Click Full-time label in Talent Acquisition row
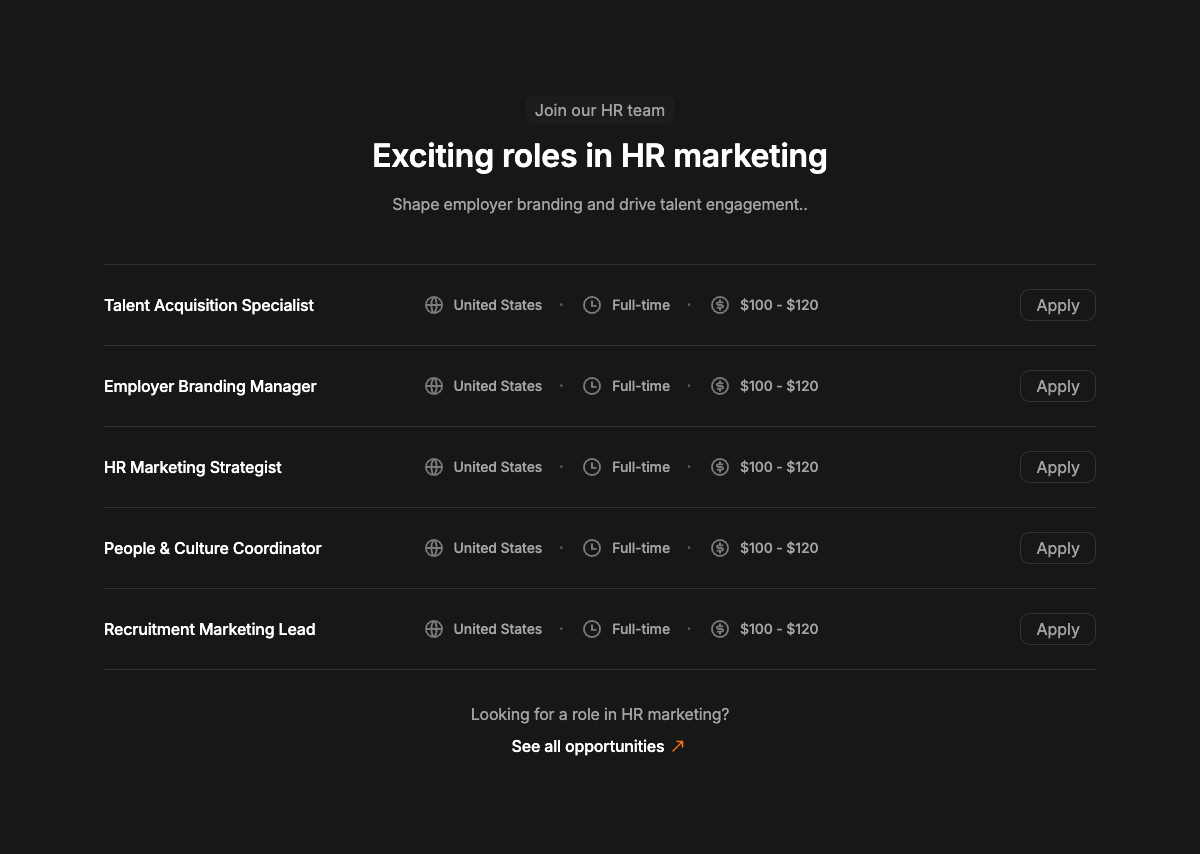This screenshot has width=1200, height=854. pos(641,305)
